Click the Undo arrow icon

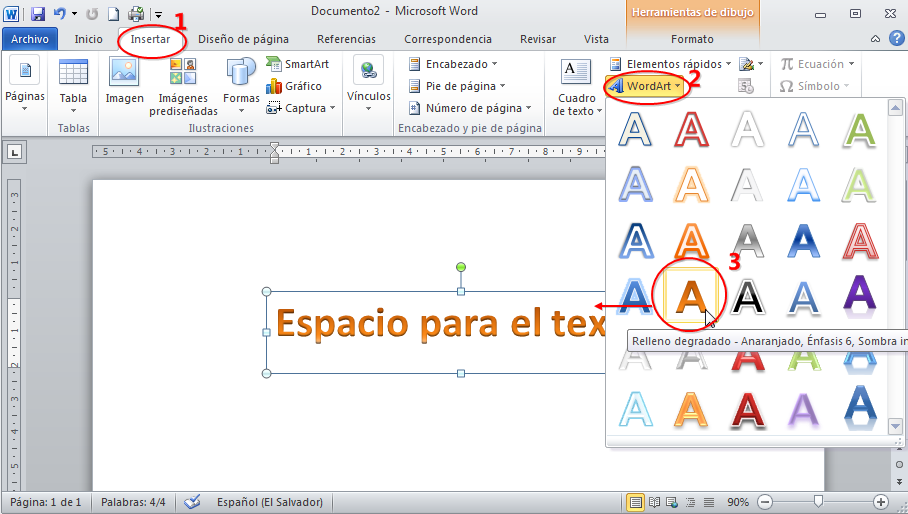(x=59, y=13)
